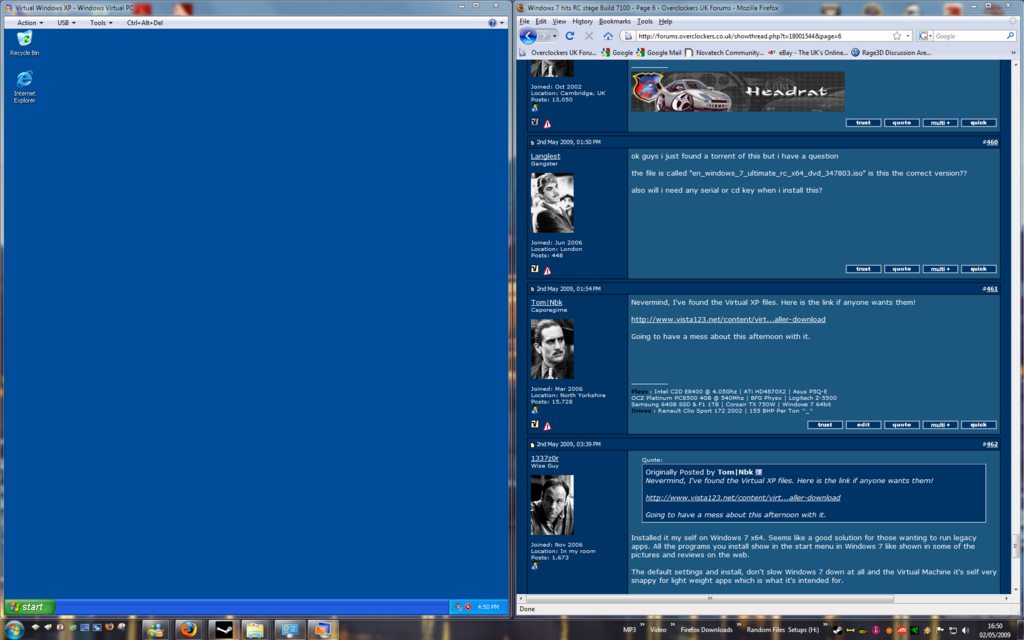Viewport: 1024px width, 640px height.
Task: Expand Firefox Downloads toolbar chevron
Action: [737, 626]
